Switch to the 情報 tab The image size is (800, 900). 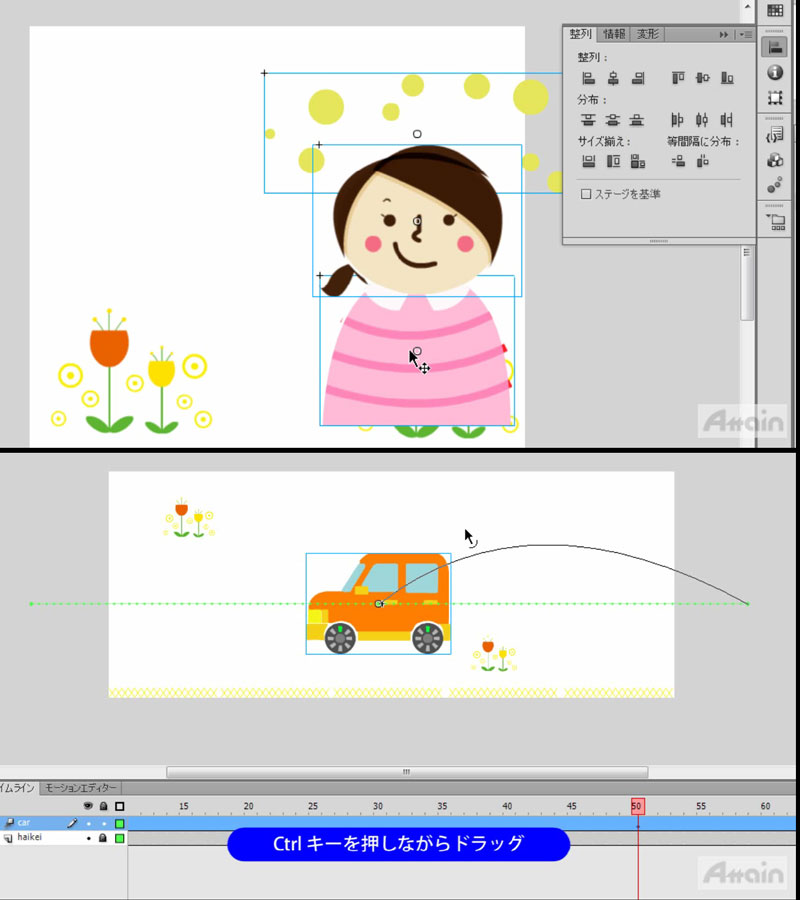(x=614, y=34)
